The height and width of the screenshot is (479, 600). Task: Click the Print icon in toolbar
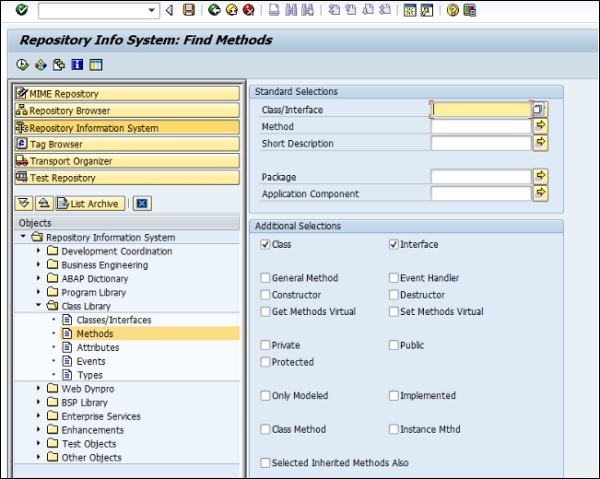pos(274,10)
